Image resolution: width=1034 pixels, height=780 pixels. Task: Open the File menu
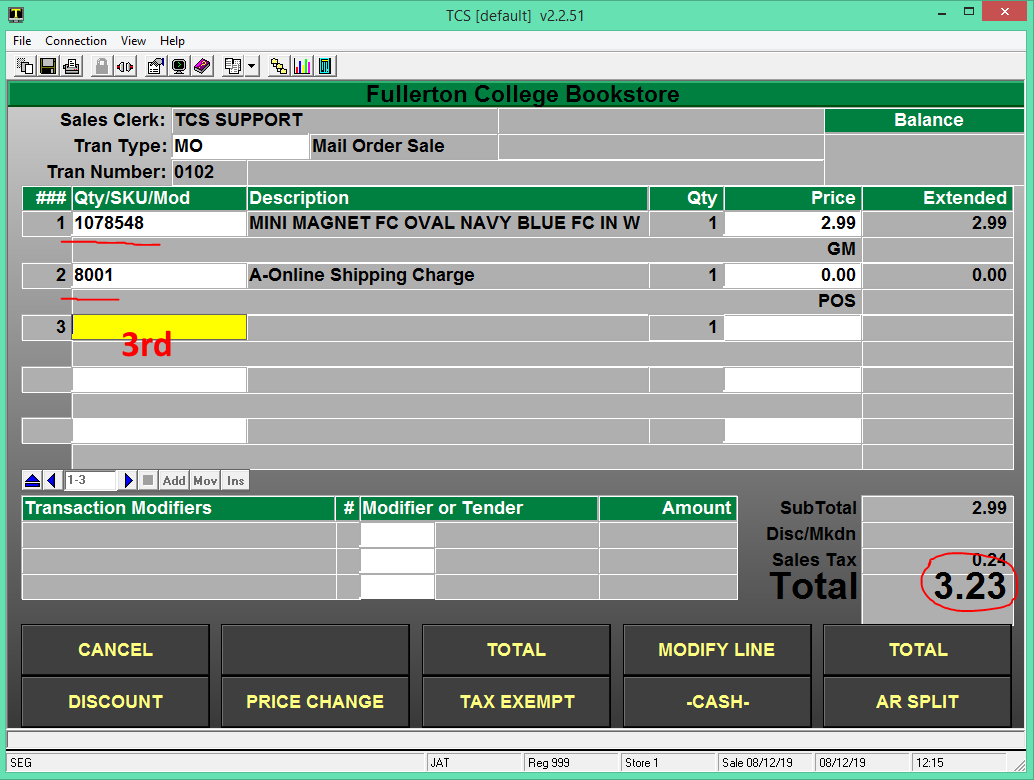click(22, 41)
